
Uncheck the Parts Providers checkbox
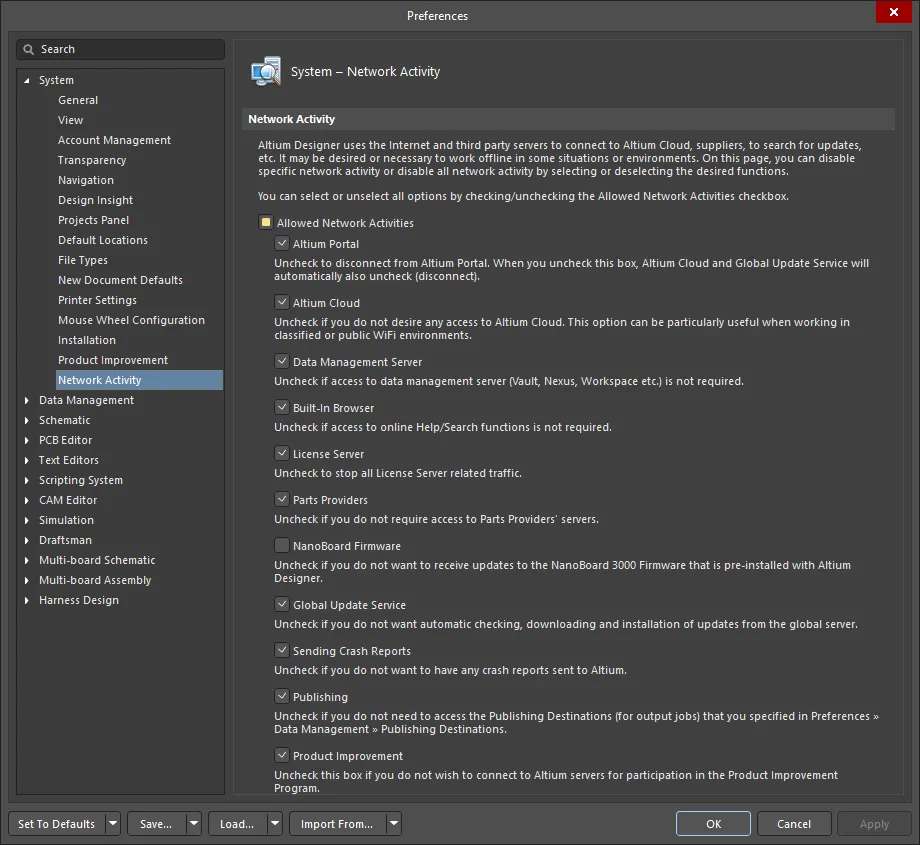click(x=282, y=499)
